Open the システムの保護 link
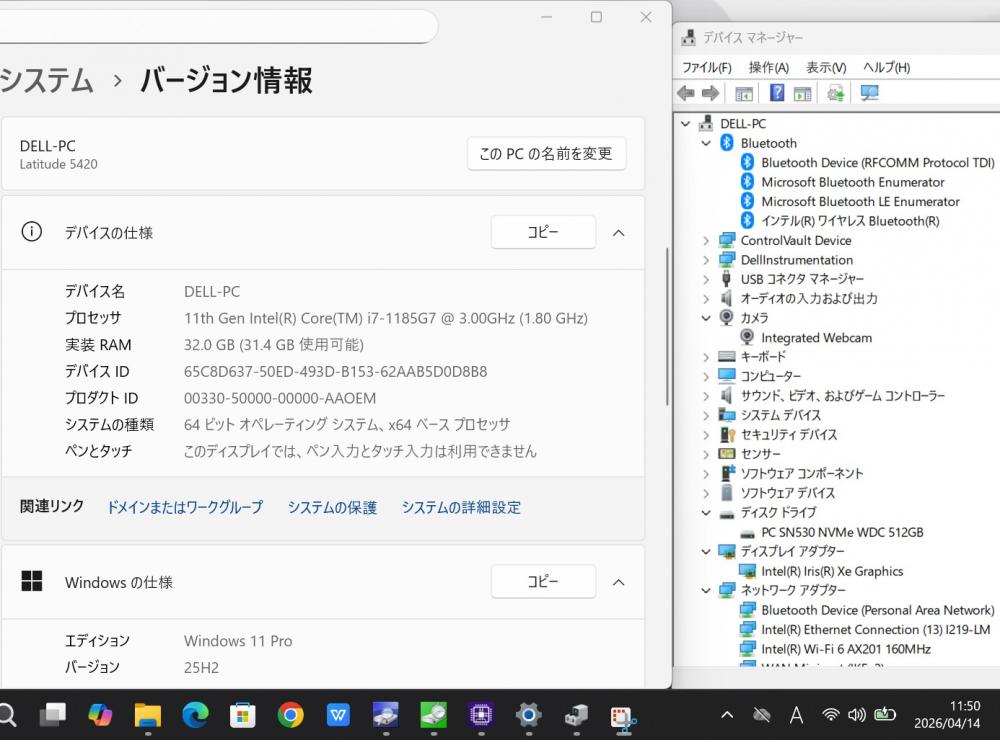This screenshot has width=1000, height=740. (332, 507)
